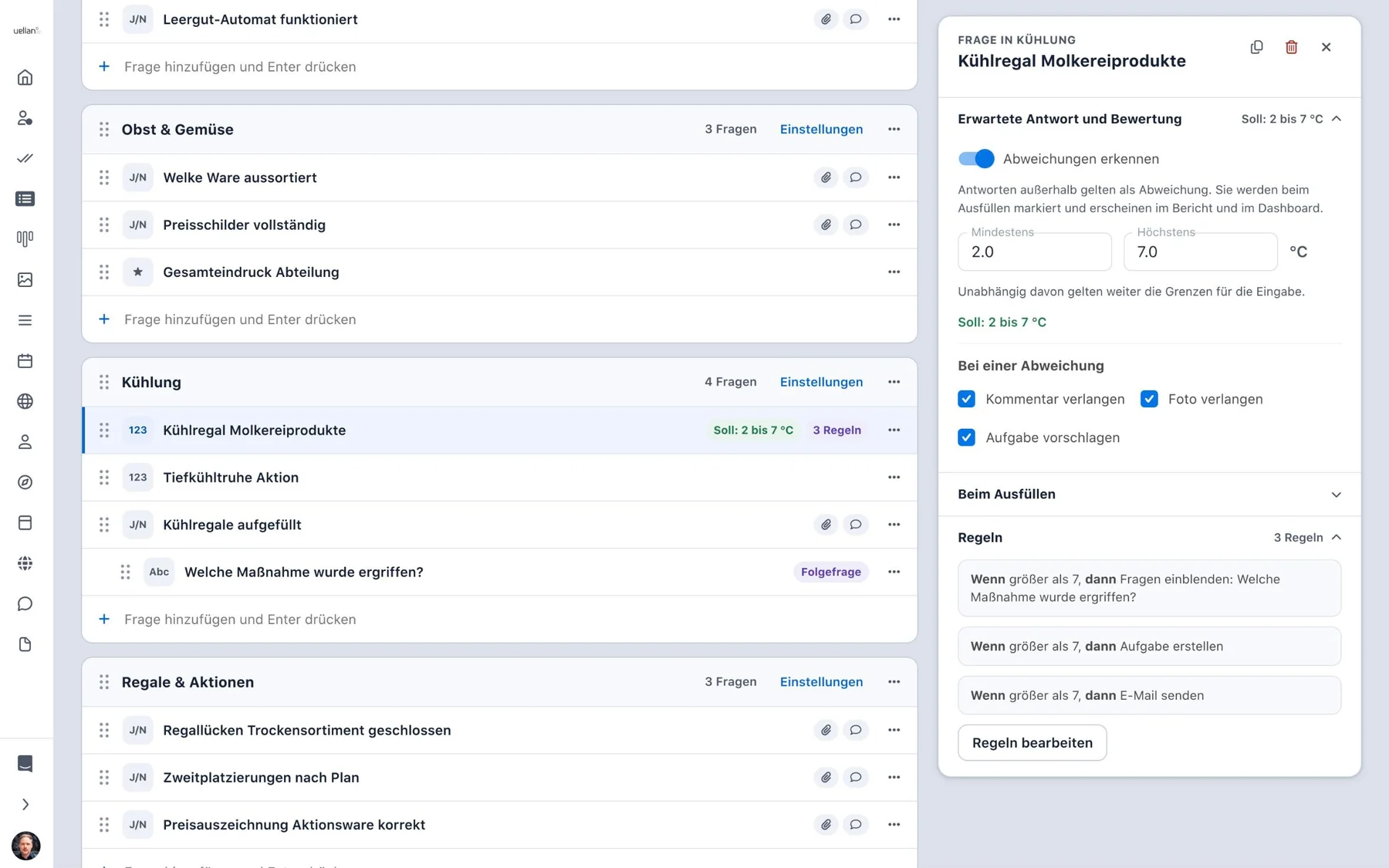Click the Regeln bearbeiten button
Viewport: 1389px width, 868px height.
coord(1032,742)
